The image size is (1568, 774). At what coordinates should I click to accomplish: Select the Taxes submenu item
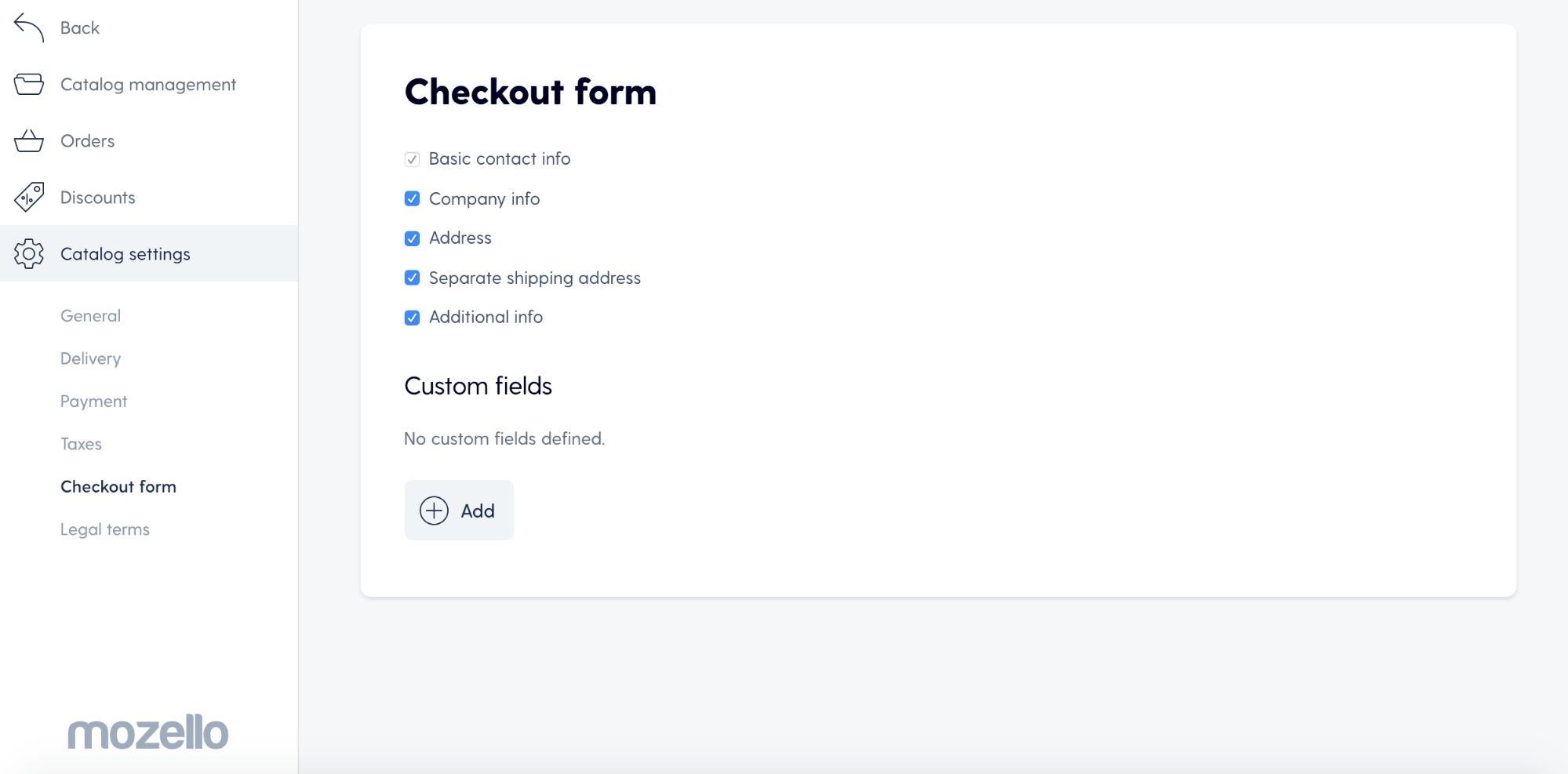point(81,444)
